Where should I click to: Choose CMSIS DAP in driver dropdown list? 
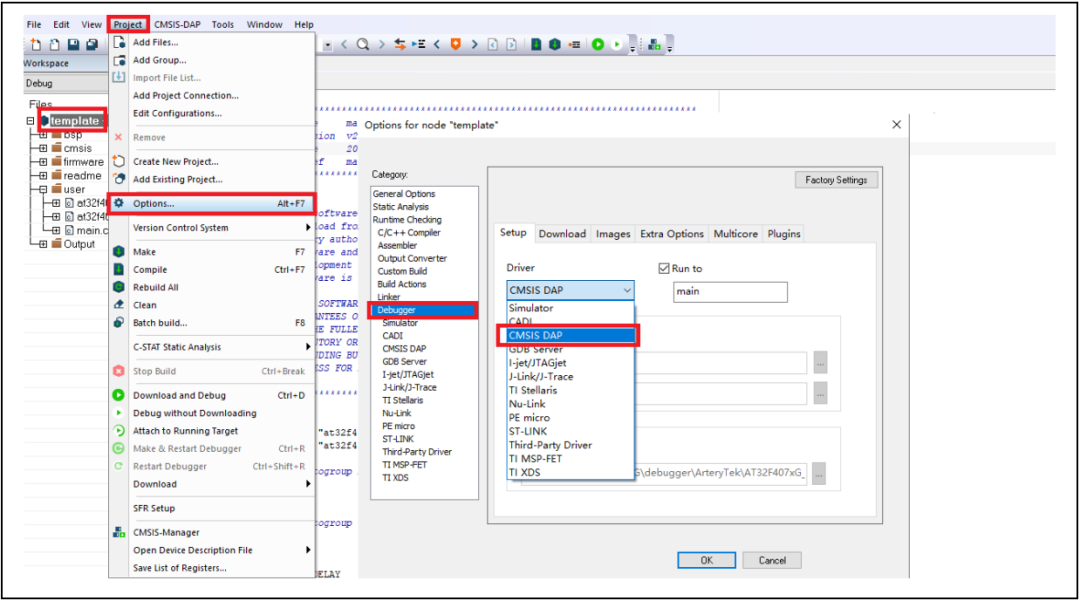pyautogui.click(x=570, y=335)
